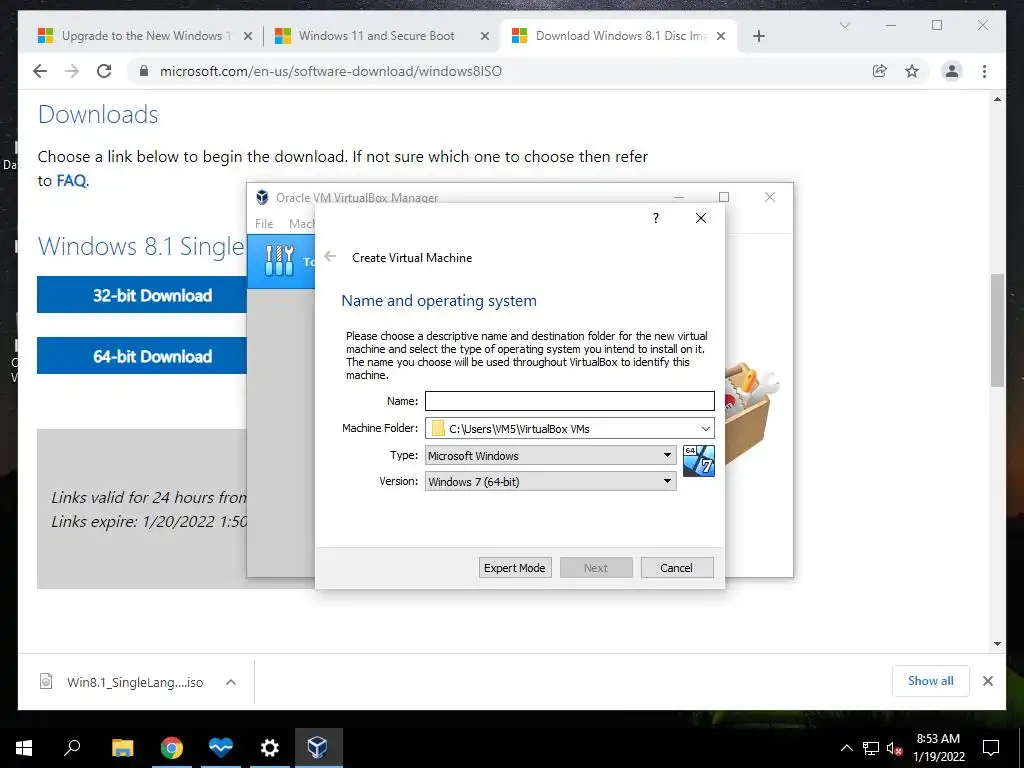Close the 'Upgrade to the New Windows' tab
Screen dimensions: 1024x768
[248, 36]
